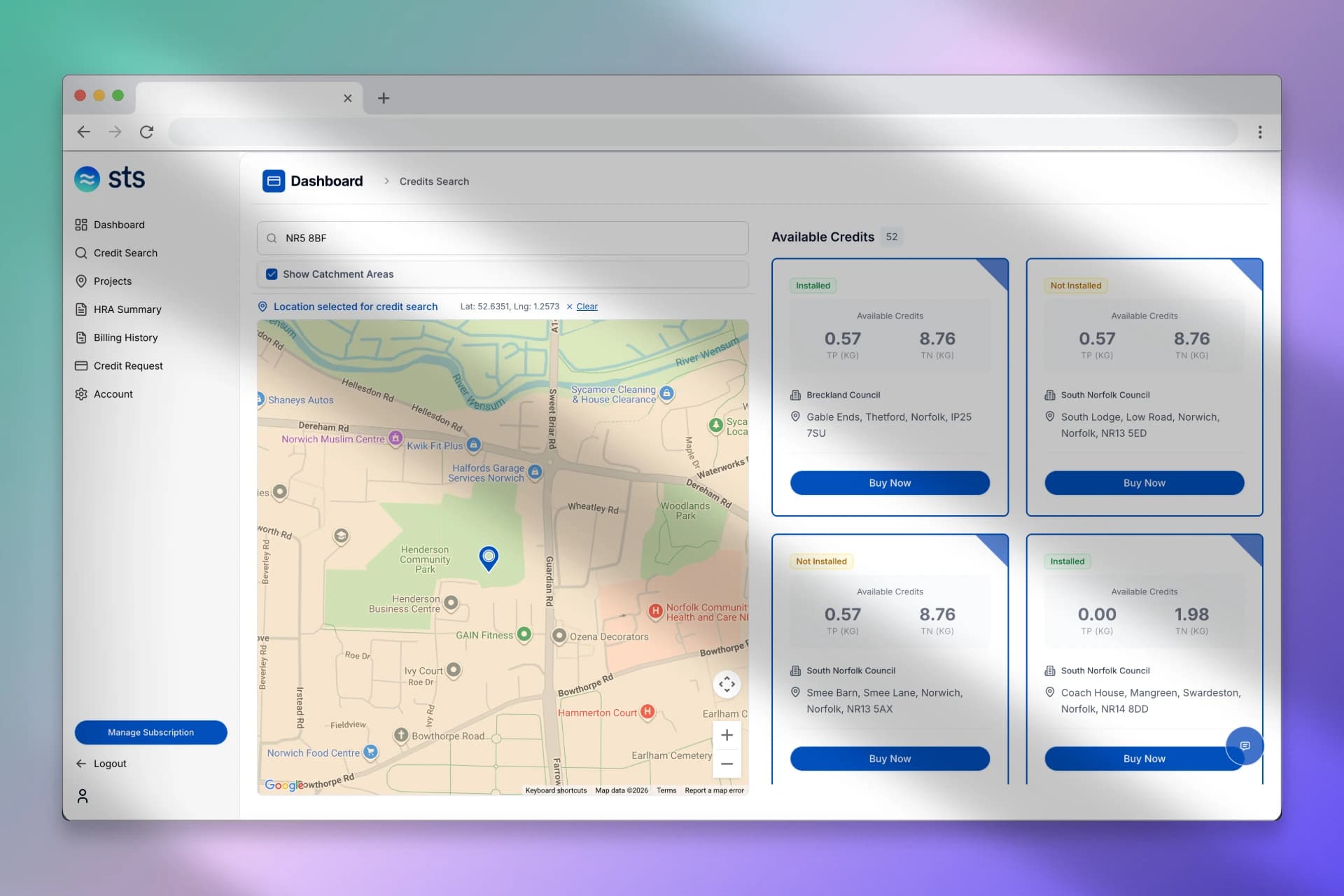Screen dimensions: 1344x896
Task: Open the Credit Request page
Action: click(127, 365)
